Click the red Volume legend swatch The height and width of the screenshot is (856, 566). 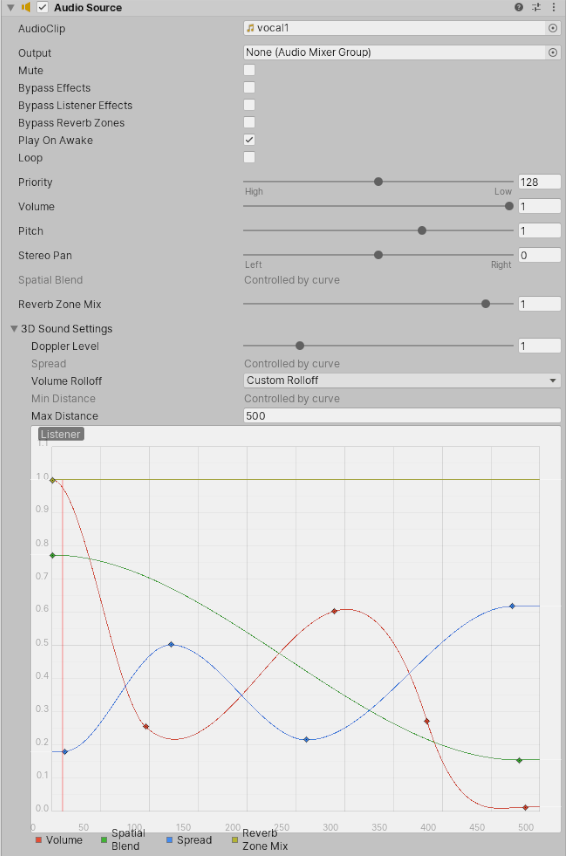[x=38, y=840]
